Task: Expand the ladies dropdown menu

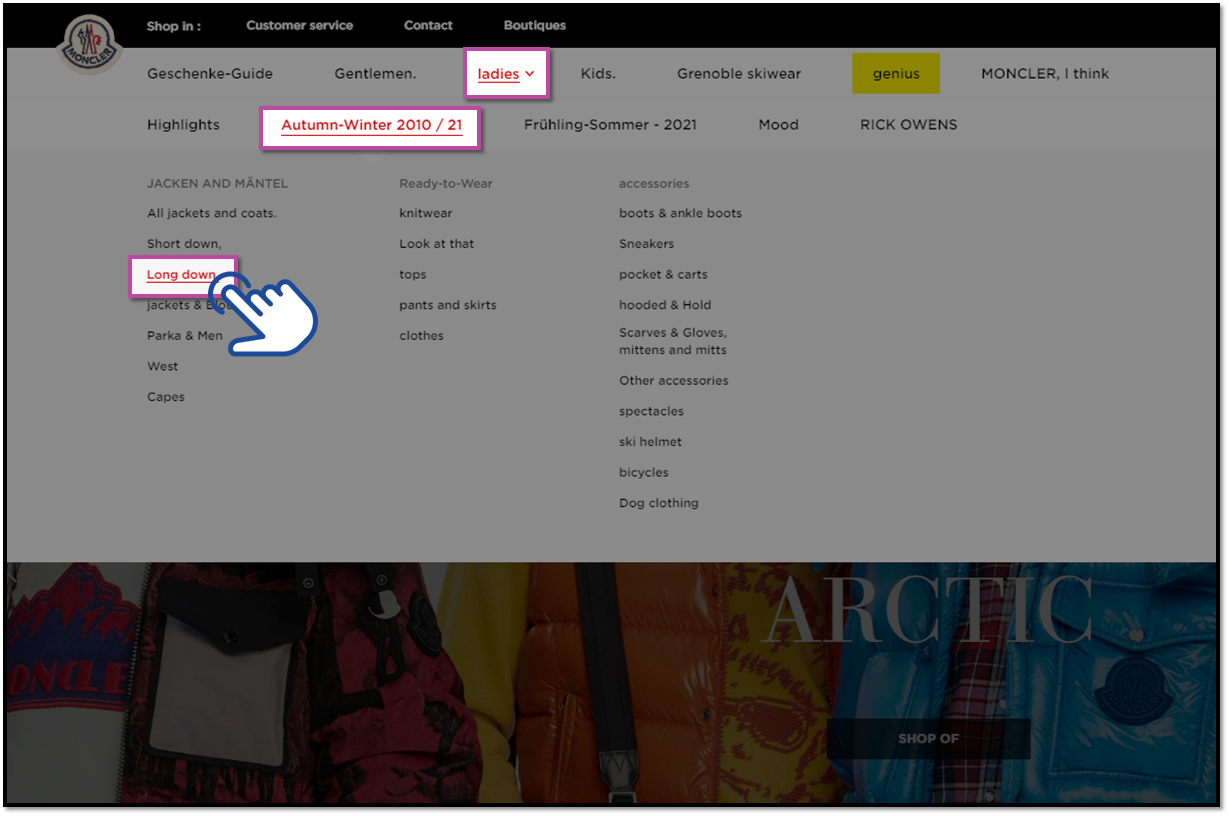Action: pos(506,74)
